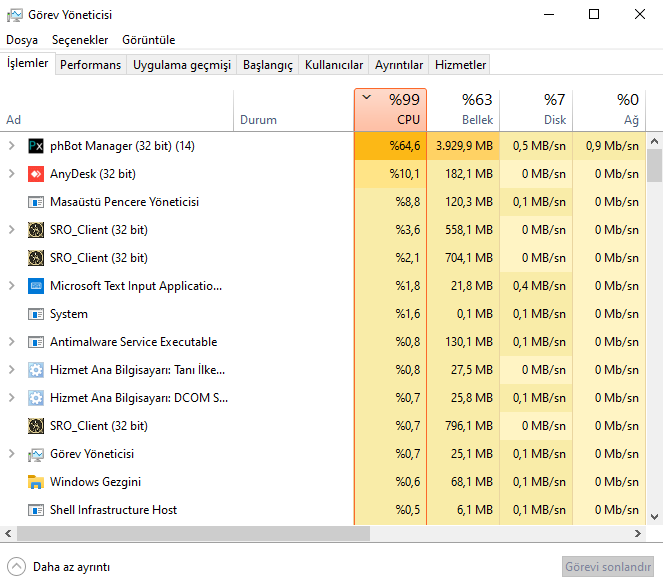Viewport: 663px width, 587px height.
Task: Sort by the CPU column header
Action: point(390,110)
